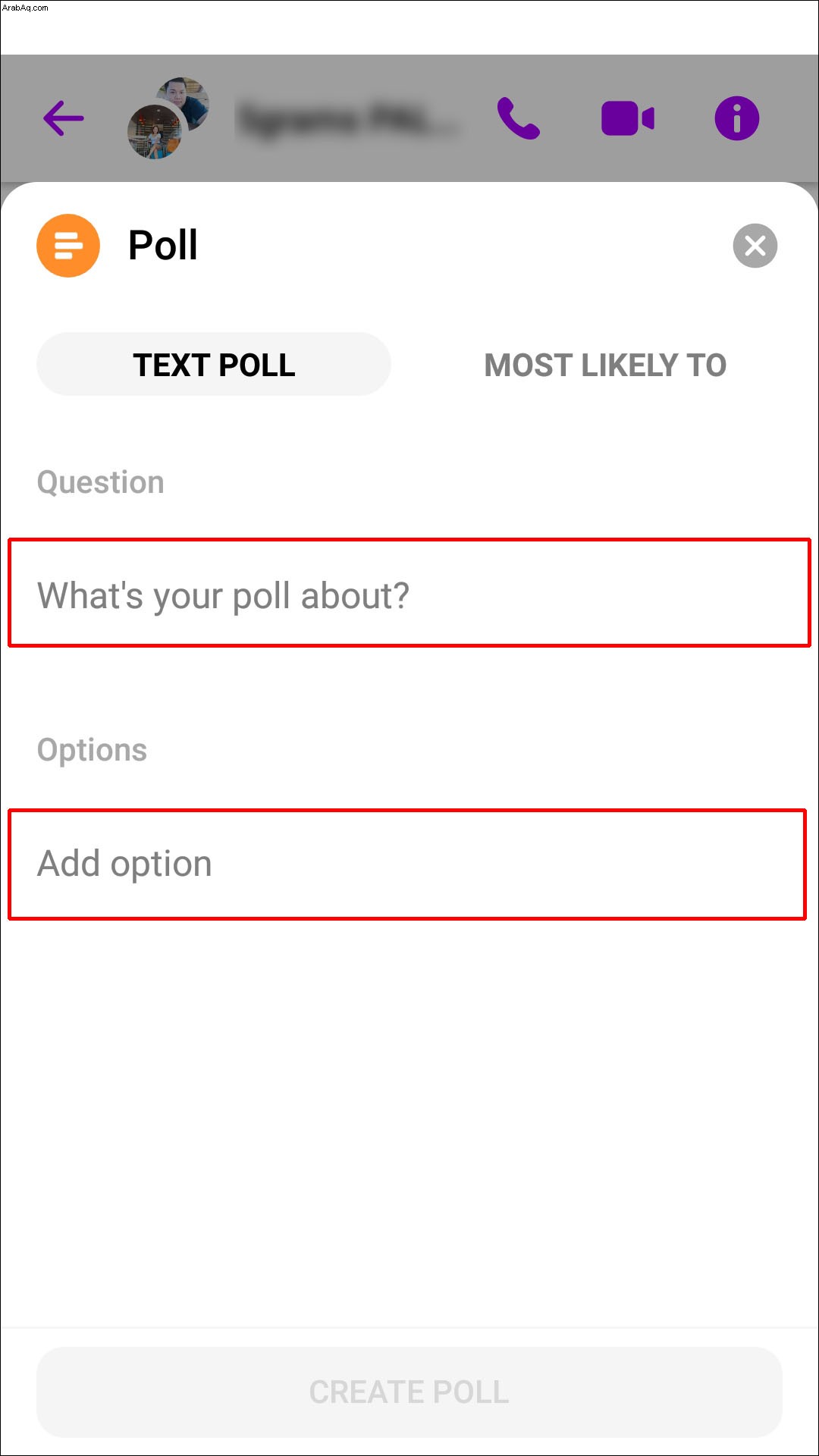
Task: Click the ArabAq.com watermark text
Action: coord(25,8)
